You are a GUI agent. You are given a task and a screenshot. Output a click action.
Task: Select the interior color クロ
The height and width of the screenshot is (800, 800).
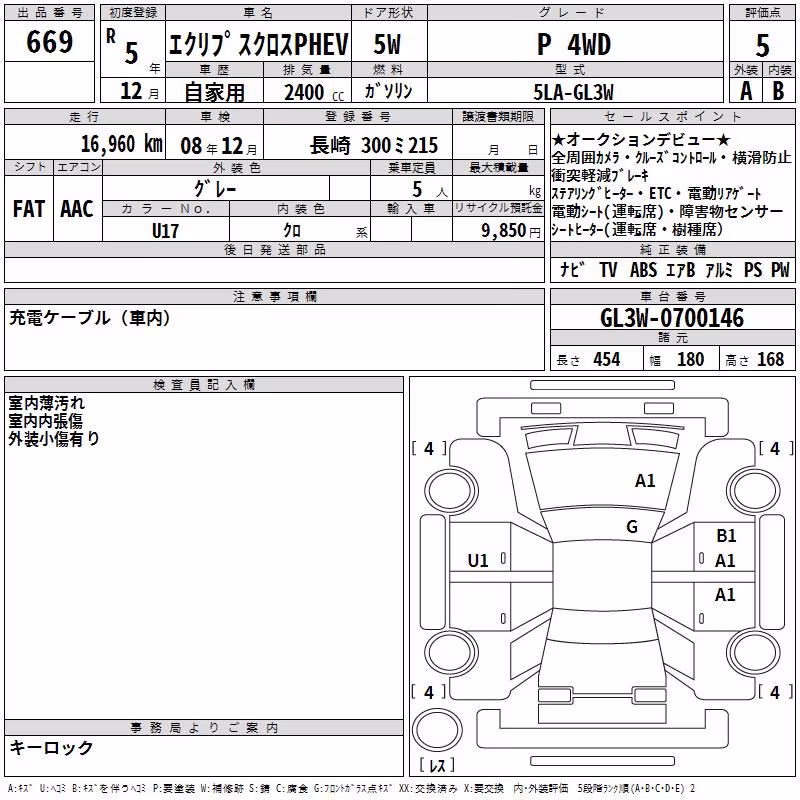click(x=292, y=231)
